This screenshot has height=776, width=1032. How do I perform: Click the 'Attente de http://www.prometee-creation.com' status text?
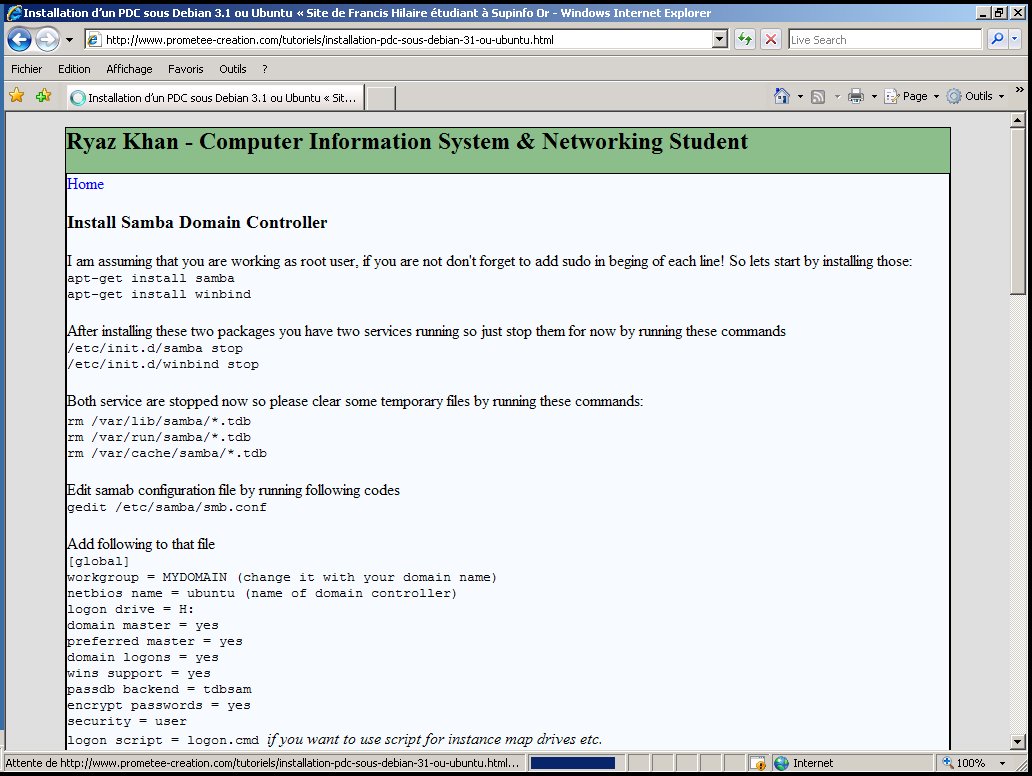click(x=262, y=763)
